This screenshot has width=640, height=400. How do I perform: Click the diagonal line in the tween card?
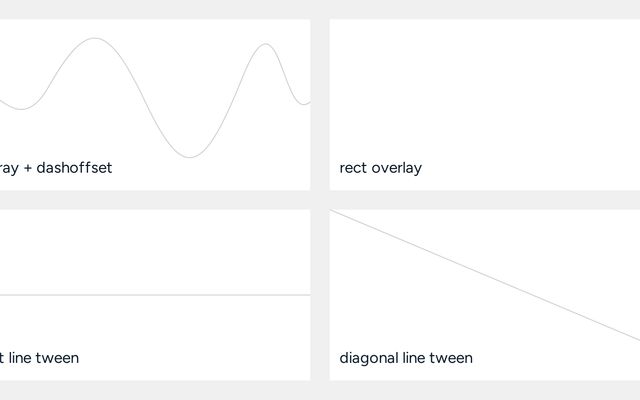click(485, 275)
